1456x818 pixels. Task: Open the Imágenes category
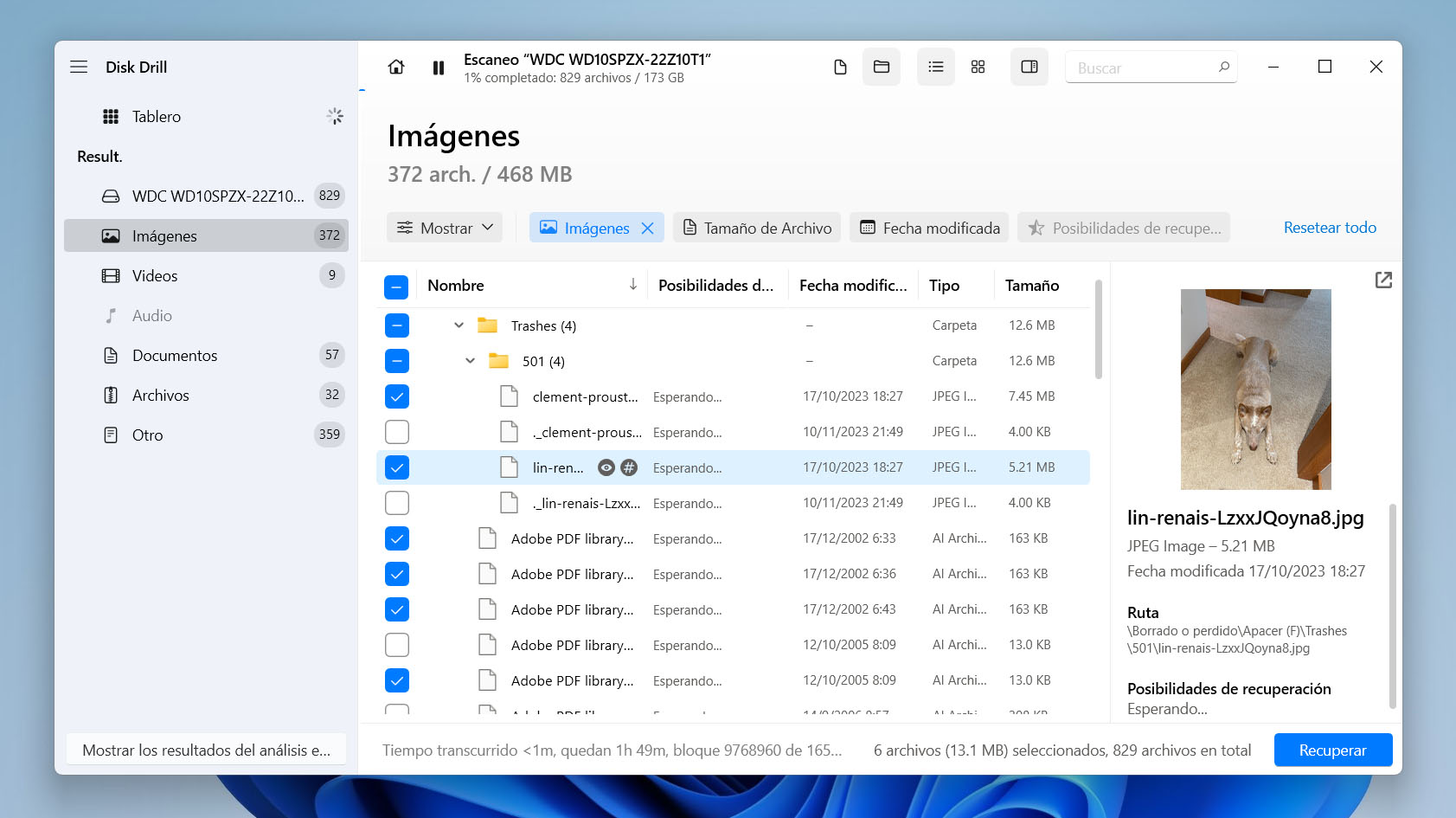point(206,235)
